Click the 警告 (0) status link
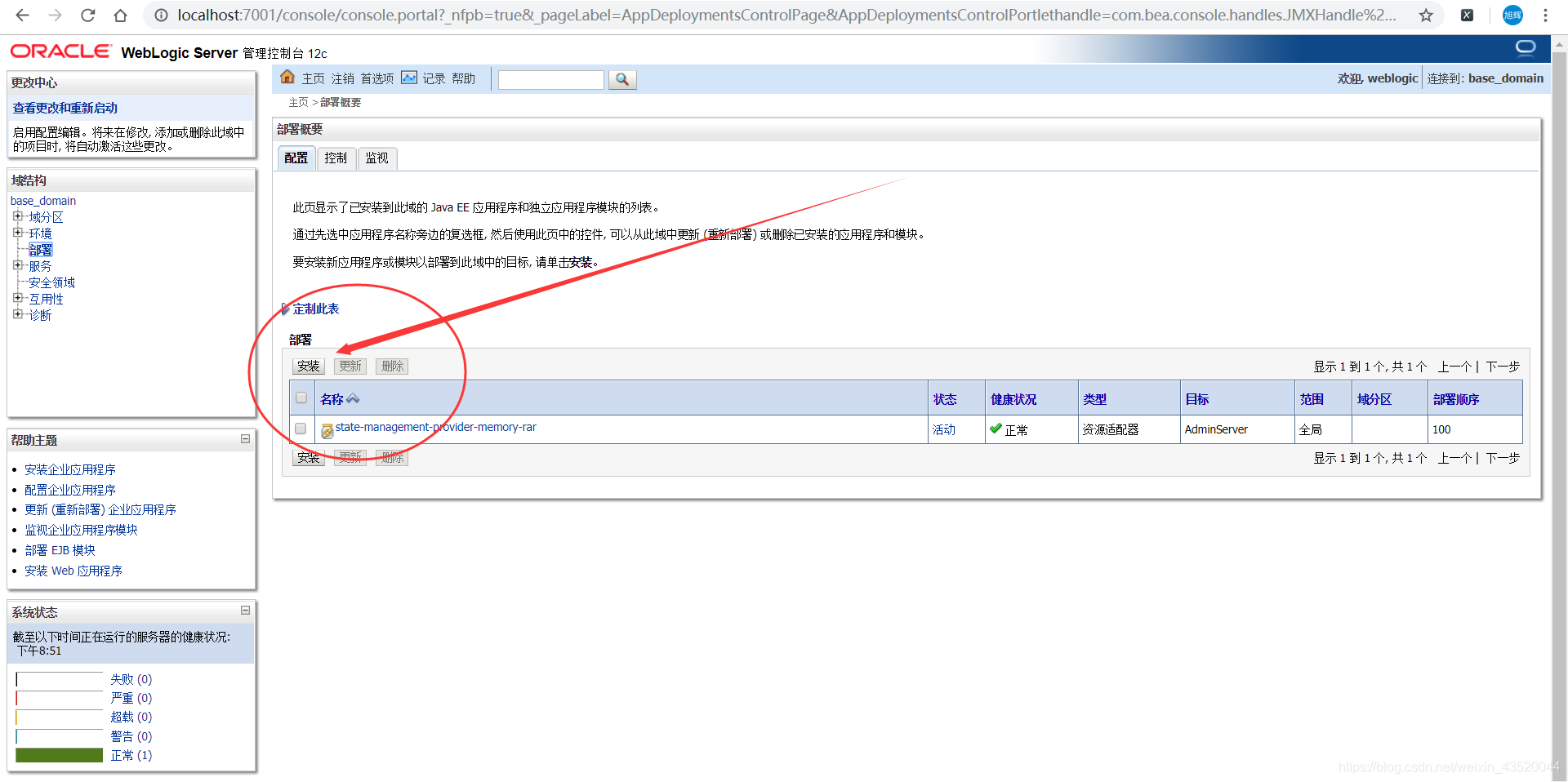Viewport: 1568px width, 782px height. (131, 736)
